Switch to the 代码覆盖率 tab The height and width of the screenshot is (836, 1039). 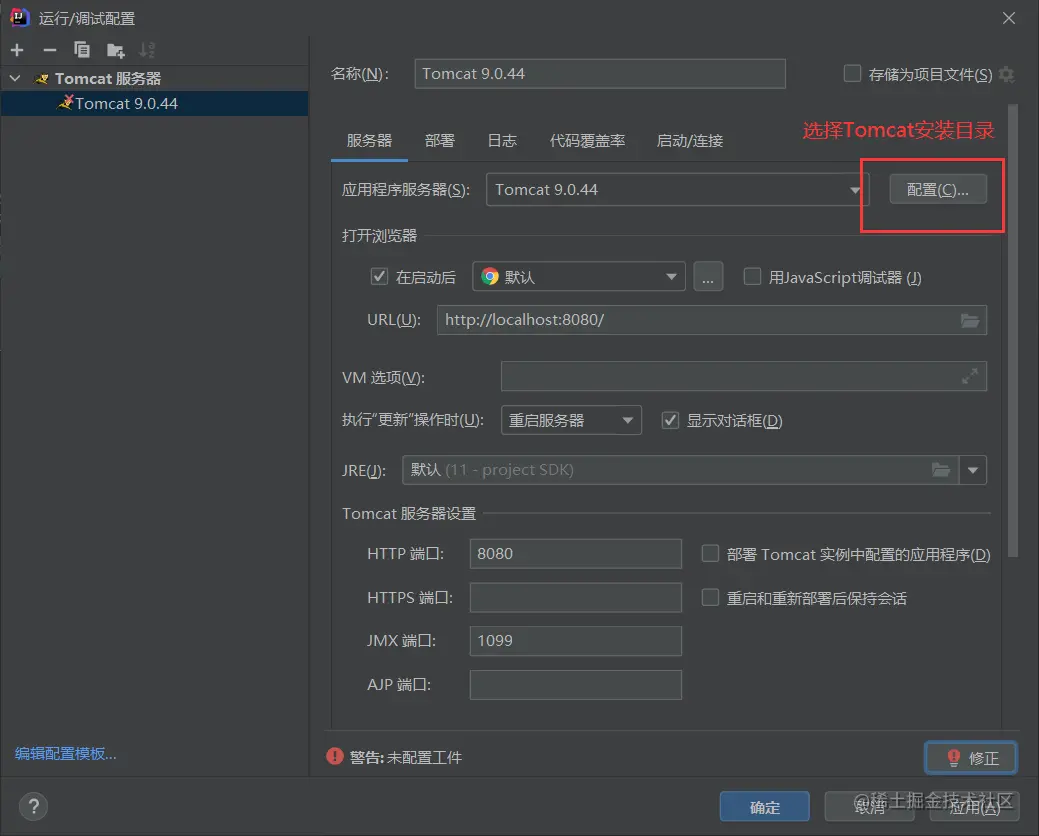pyautogui.click(x=587, y=141)
